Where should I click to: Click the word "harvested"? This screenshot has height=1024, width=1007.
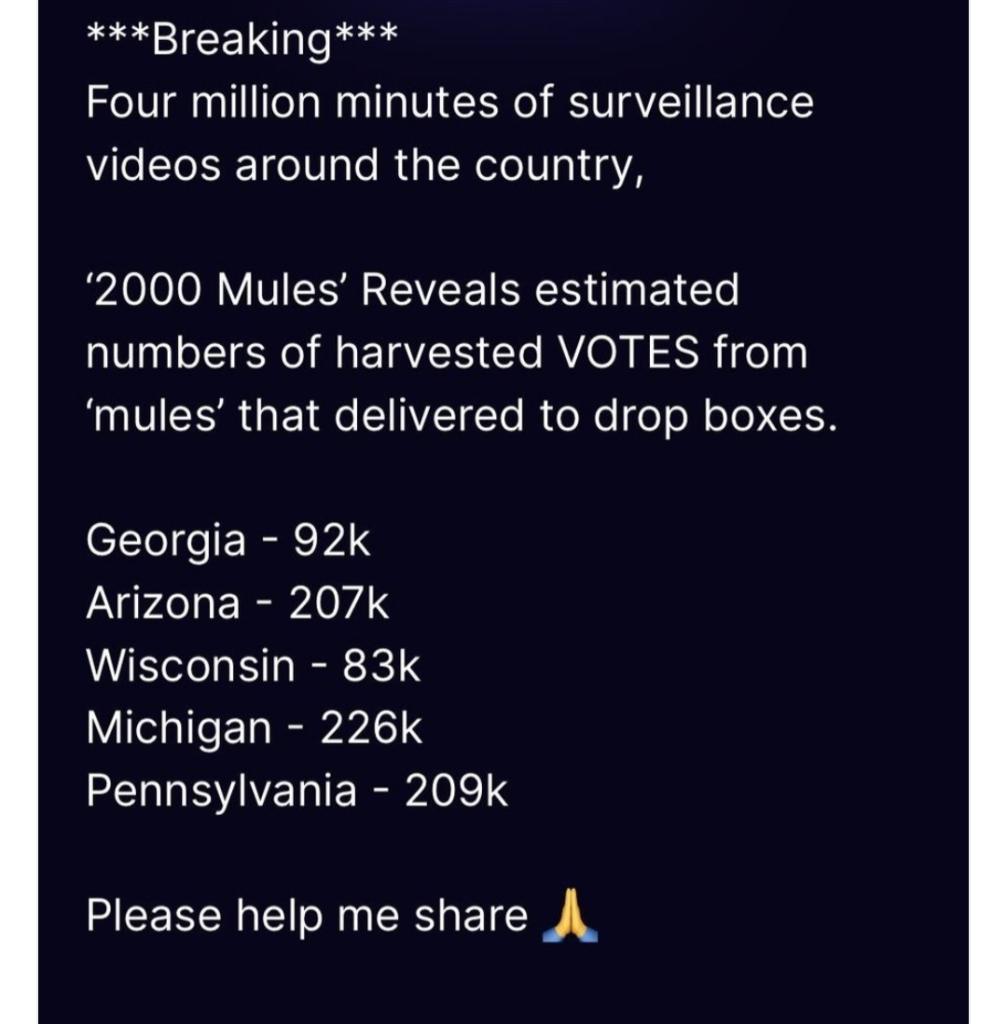[x=439, y=353]
